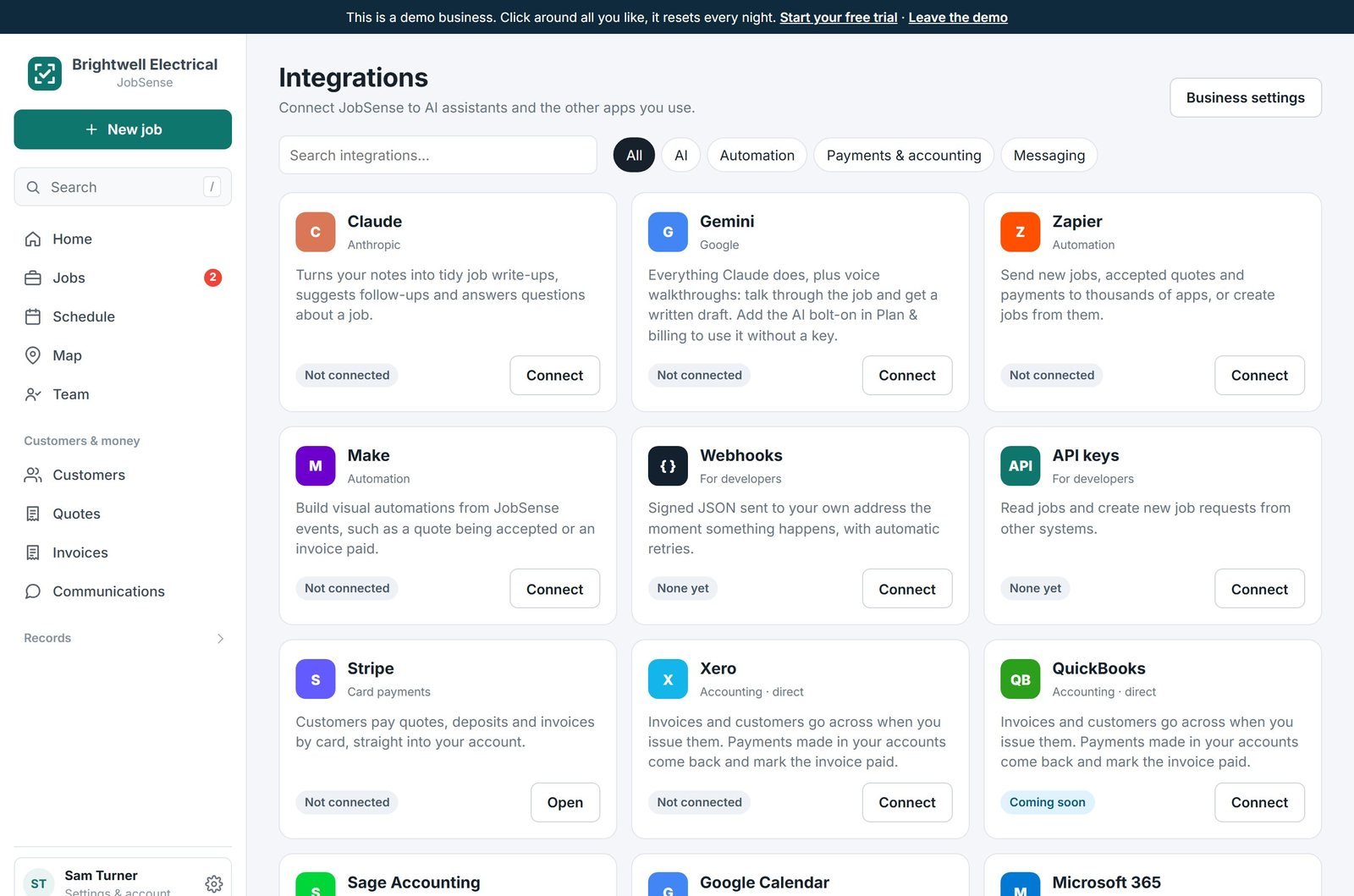Show Messaging integrations

[x=1049, y=156]
